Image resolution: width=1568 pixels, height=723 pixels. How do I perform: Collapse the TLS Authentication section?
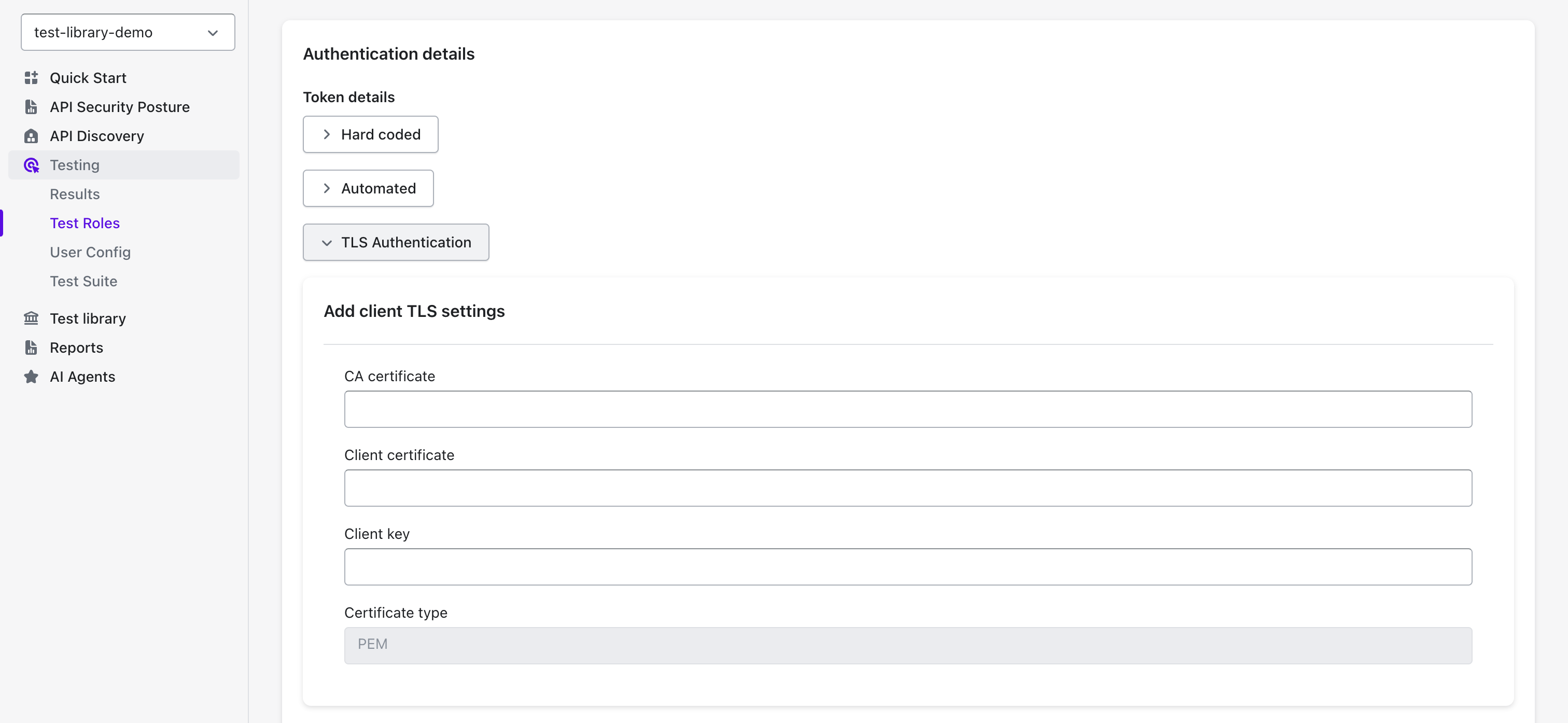[396, 242]
